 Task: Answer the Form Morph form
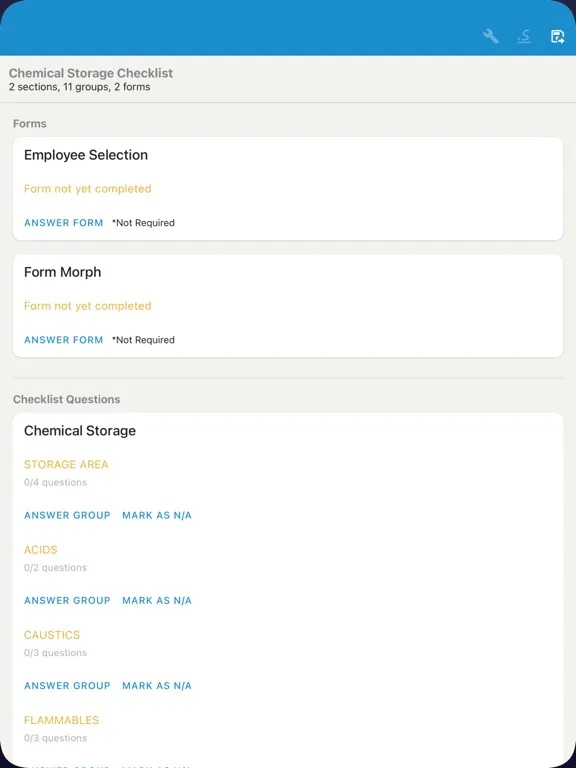64,340
